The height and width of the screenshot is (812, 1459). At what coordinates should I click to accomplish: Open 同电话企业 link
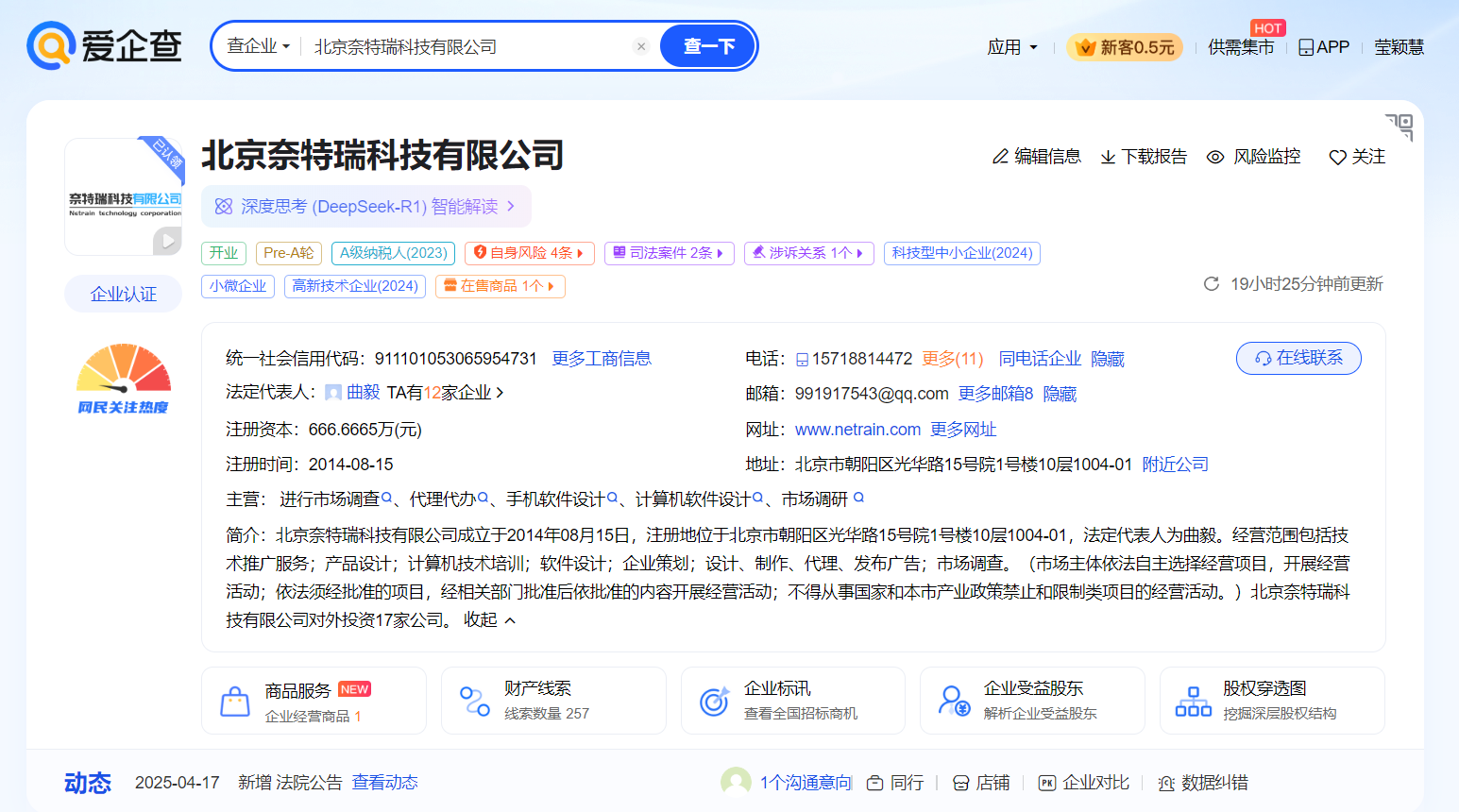1040,359
